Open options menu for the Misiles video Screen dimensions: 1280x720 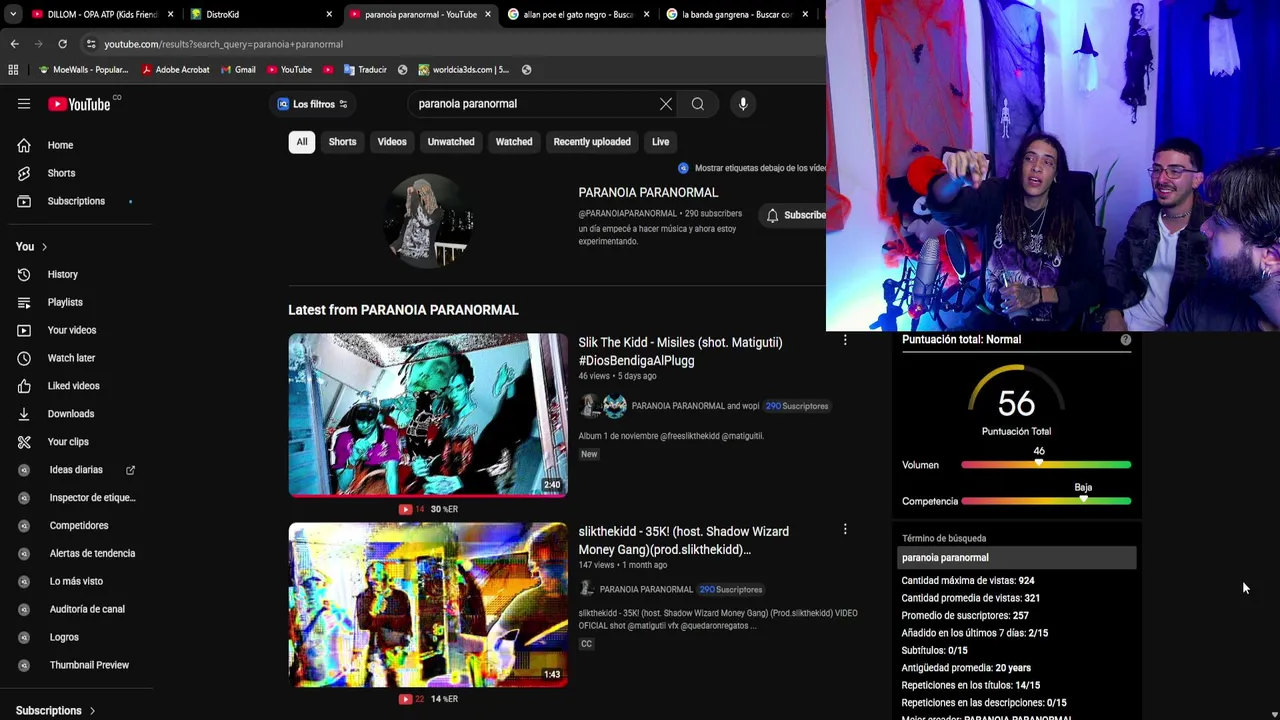(x=845, y=341)
